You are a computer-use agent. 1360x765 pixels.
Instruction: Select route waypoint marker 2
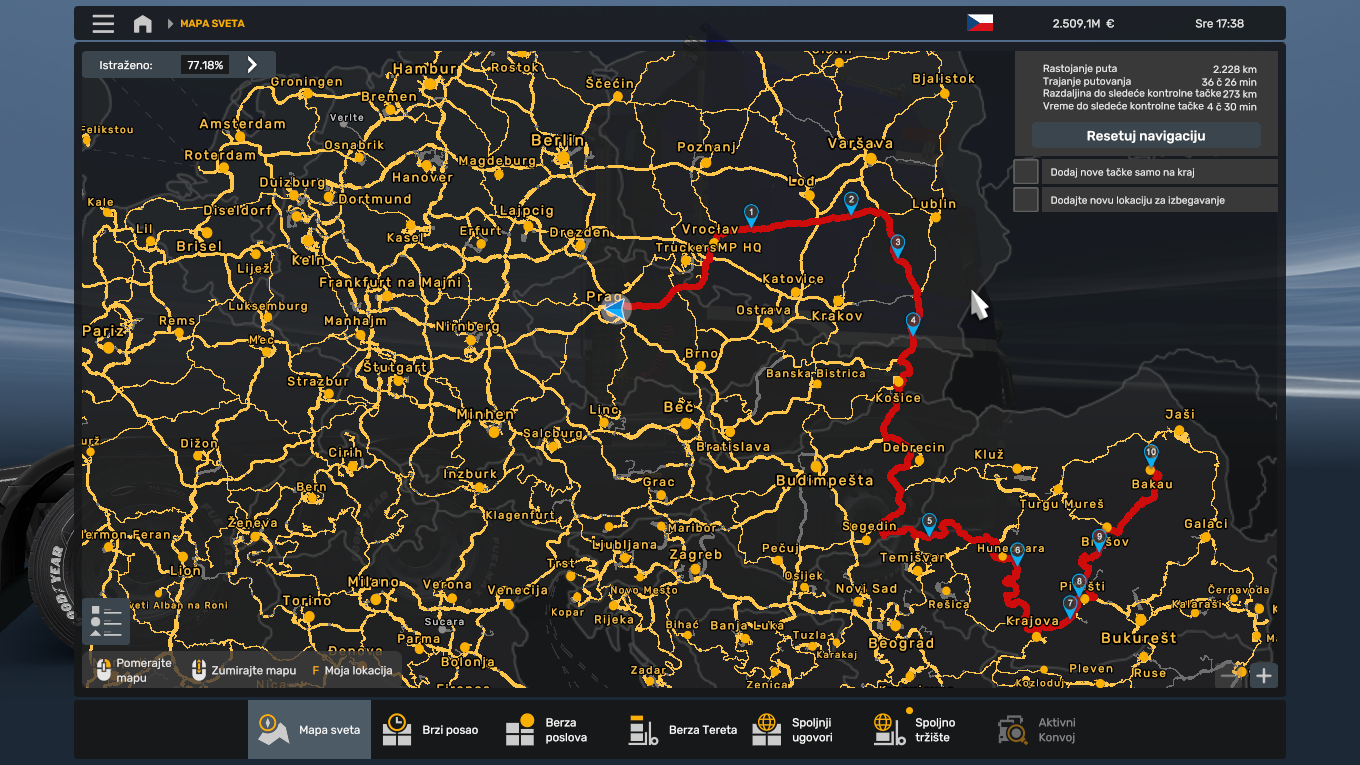coord(851,202)
